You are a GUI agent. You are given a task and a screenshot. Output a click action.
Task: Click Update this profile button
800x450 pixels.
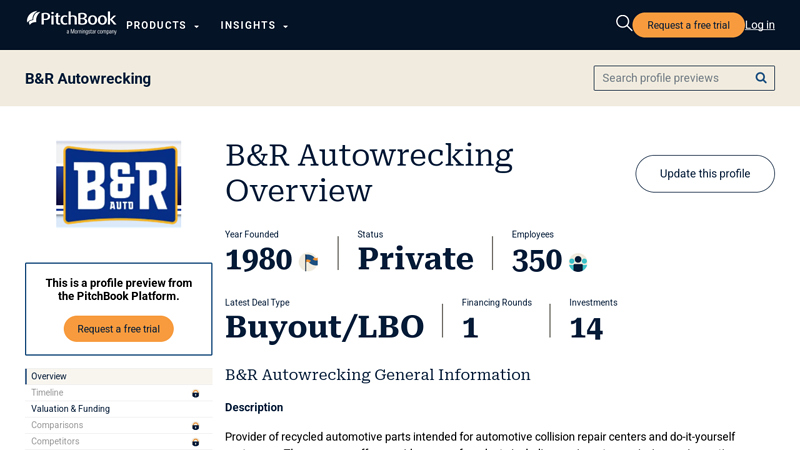(x=705, y=174)
